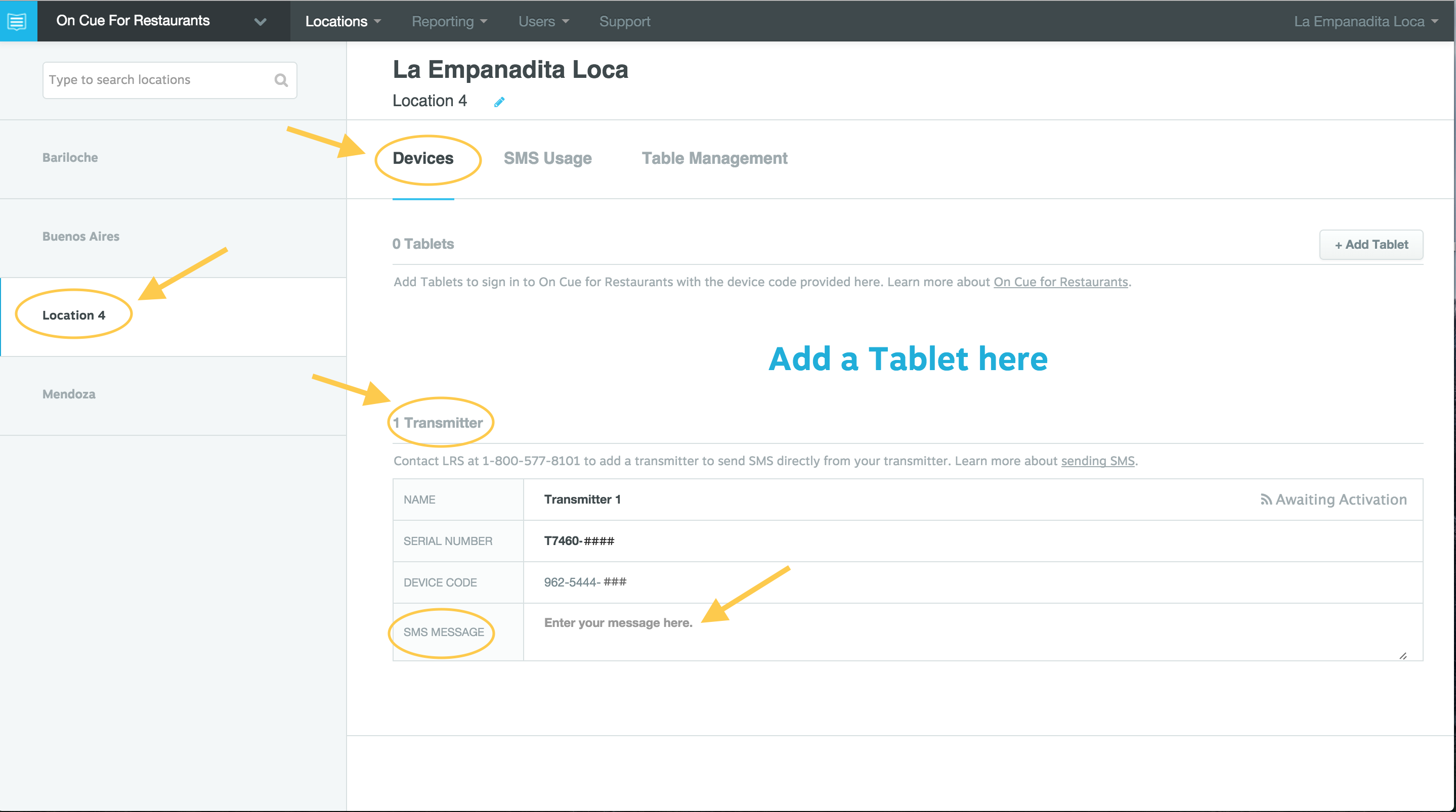Switch to the Devices tab
1456x812 pixels.
click(x=423, y=158)
